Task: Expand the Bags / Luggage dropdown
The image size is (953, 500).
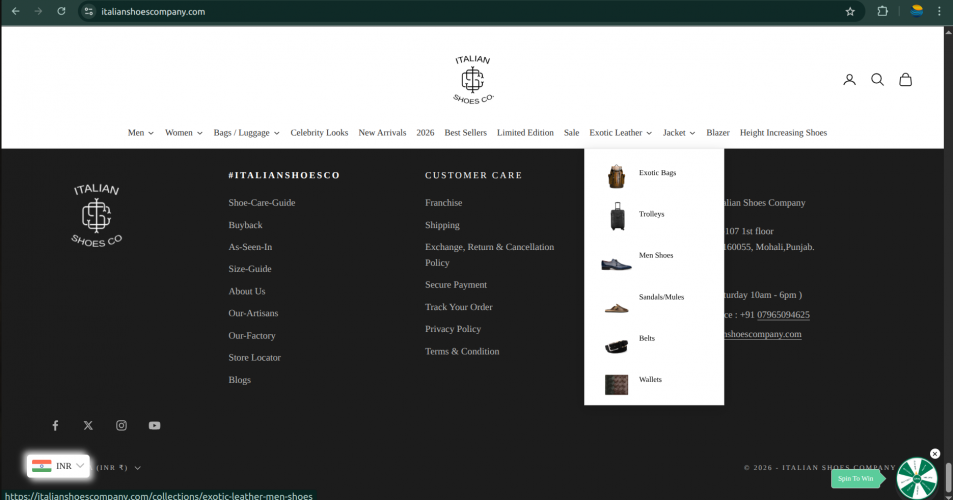Action: [246, 132]
